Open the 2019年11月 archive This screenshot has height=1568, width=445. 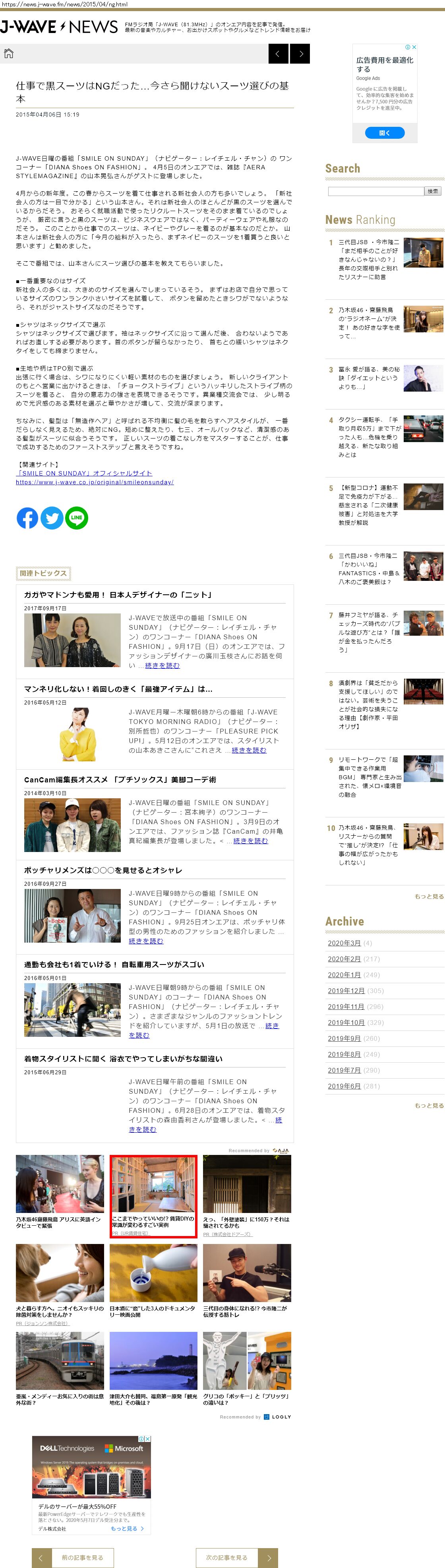click(346, 1006)
